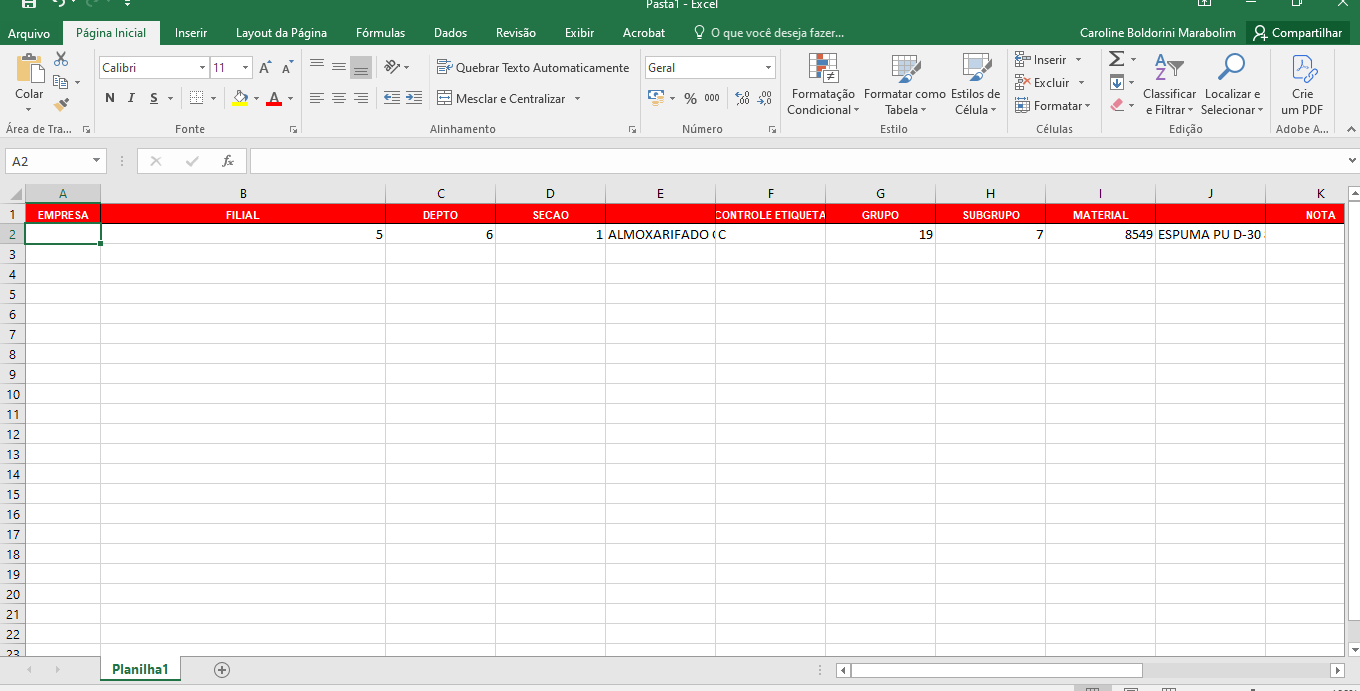Image resolution: width=1360 pixels, height=691 pixels.
Task: Increase font size with the large A icon
Action: point(265,68)
